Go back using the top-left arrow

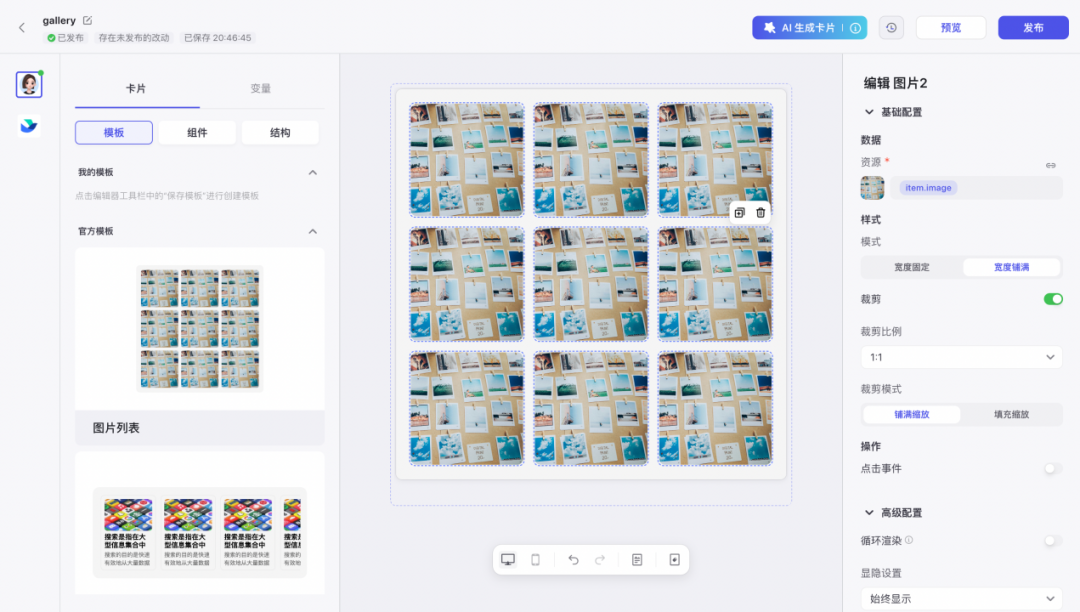coord(22,28)
